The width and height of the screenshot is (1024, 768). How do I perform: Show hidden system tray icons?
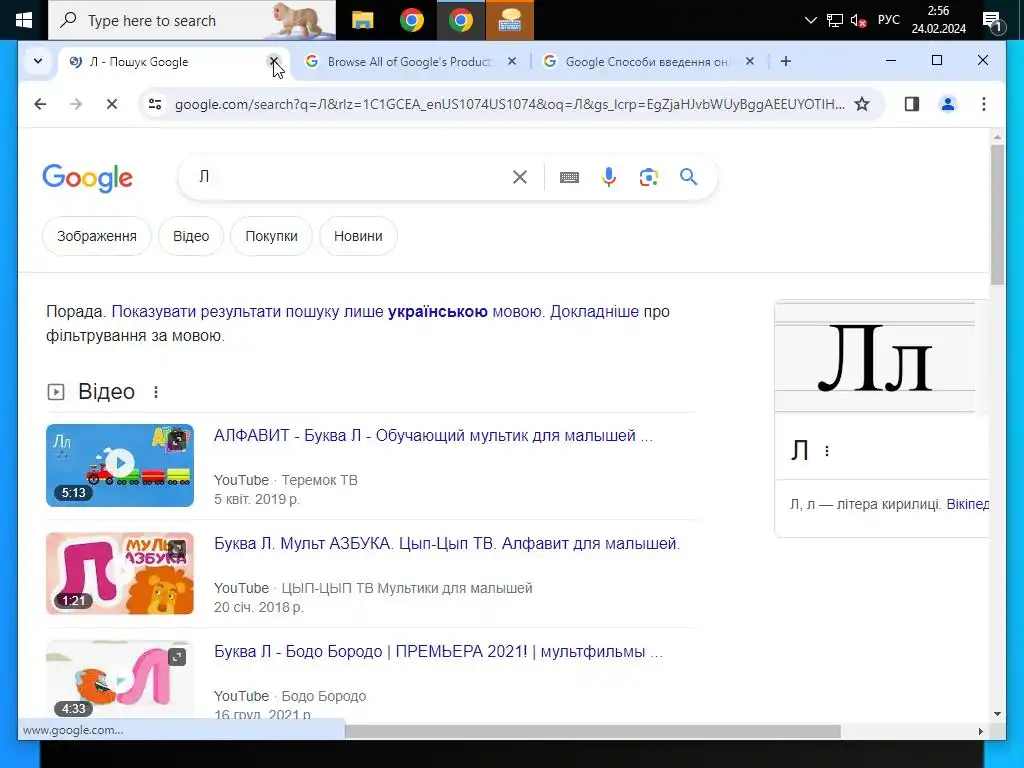pyautogui.click(x=810, y=20)
